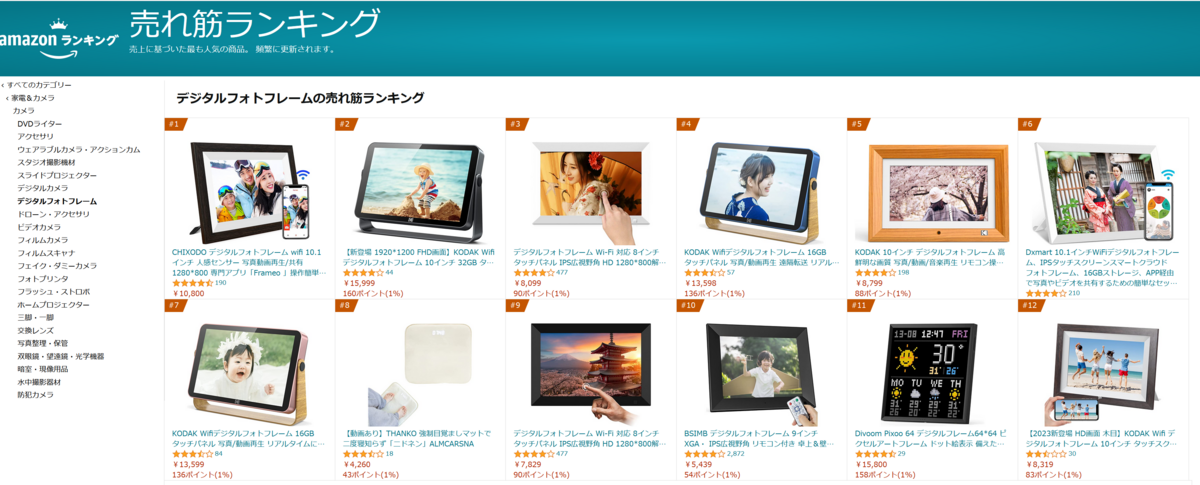Screen dimensions: 1200x485
Task: Open the #8 THANKO alarm mat image
Action: coord(420,373)
